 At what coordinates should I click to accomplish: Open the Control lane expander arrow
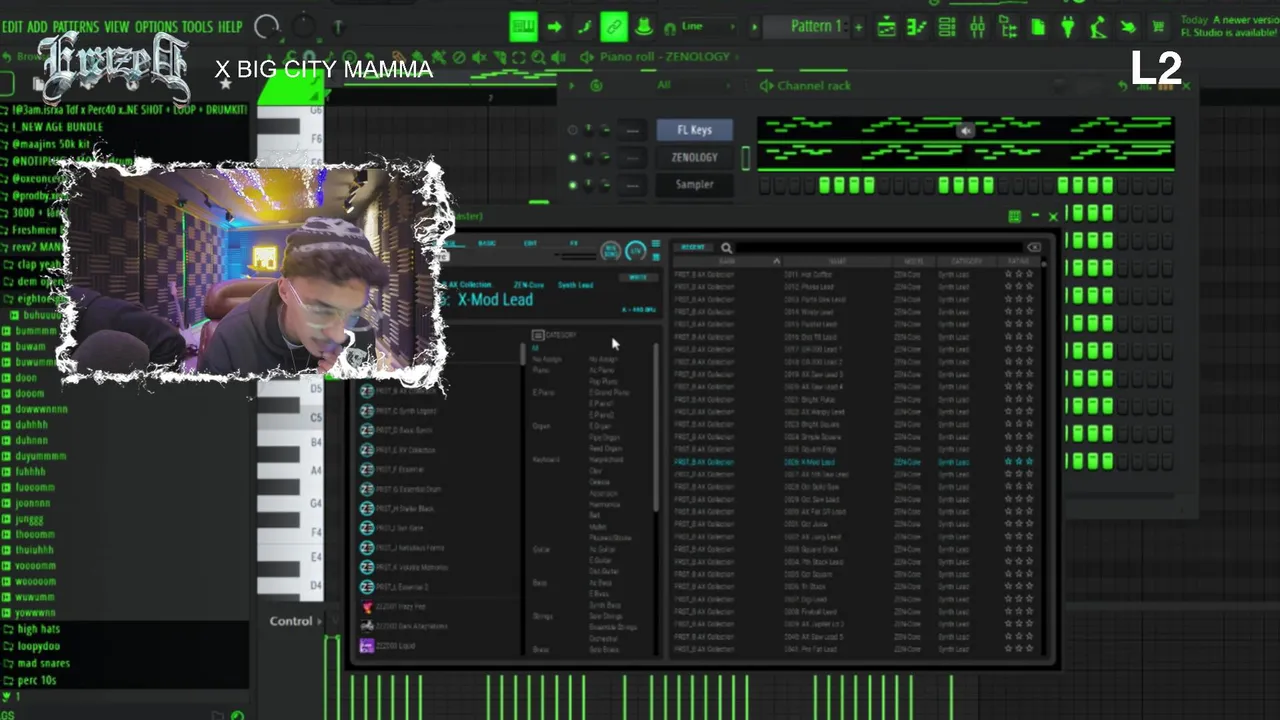pyautogui.click(x=320, y=621)
